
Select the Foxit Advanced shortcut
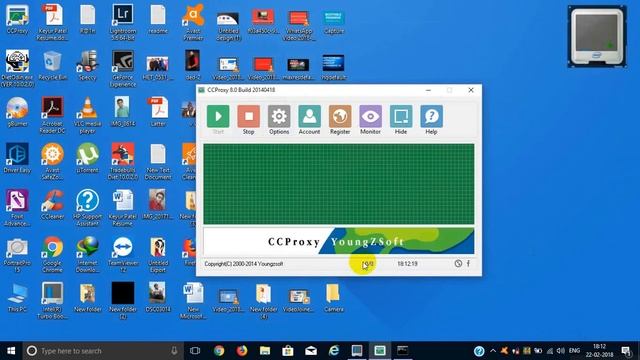(x=17, y=208)
